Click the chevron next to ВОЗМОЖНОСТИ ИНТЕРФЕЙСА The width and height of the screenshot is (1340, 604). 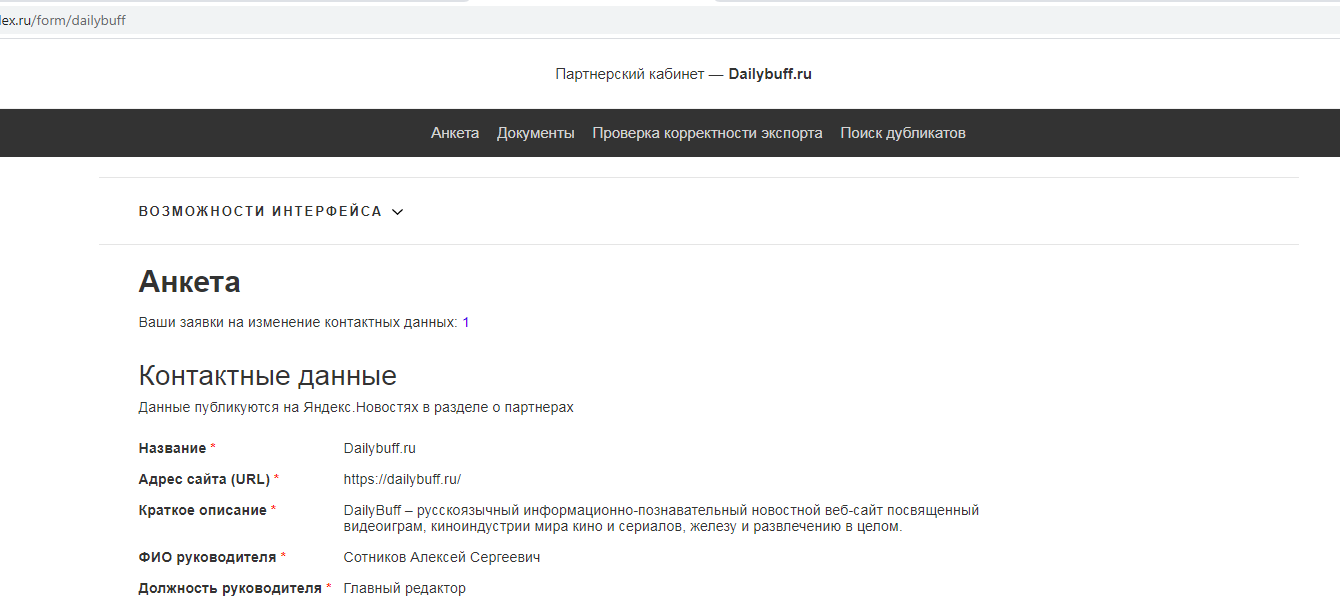coord(397,212)
